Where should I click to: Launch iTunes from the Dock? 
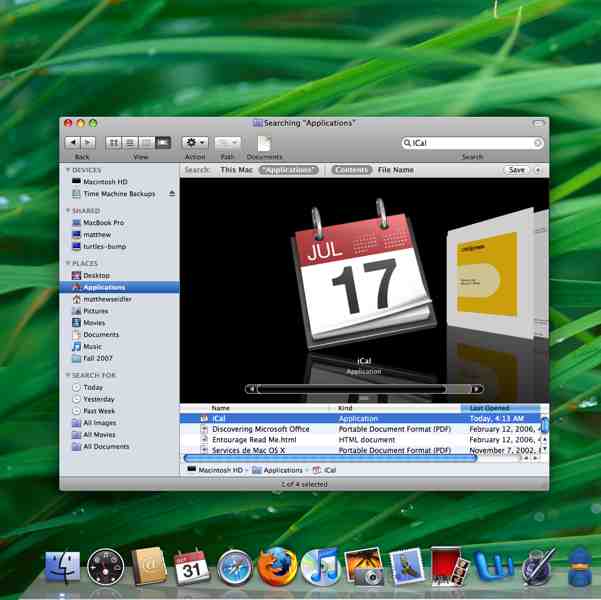click(320, 568)
